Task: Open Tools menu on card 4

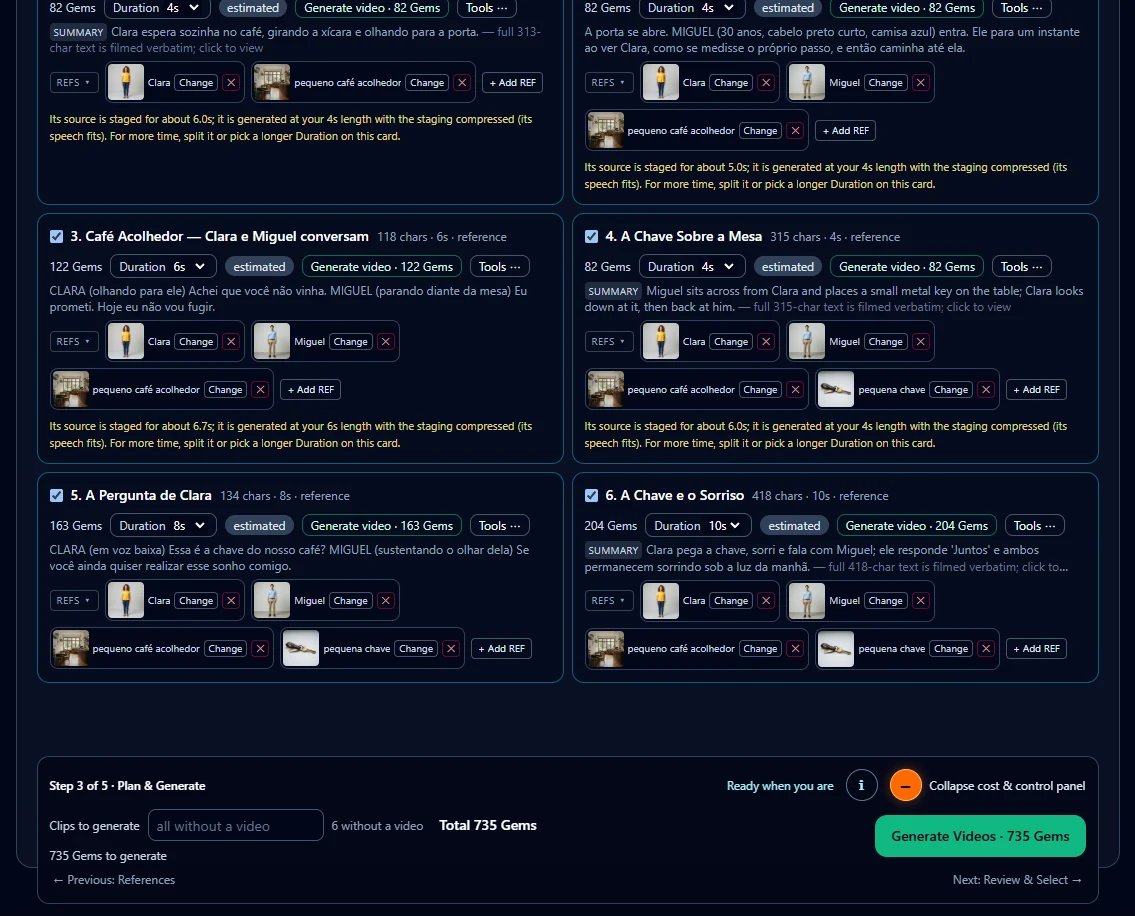Action: pyautogui.click(x=1021, y=267)
